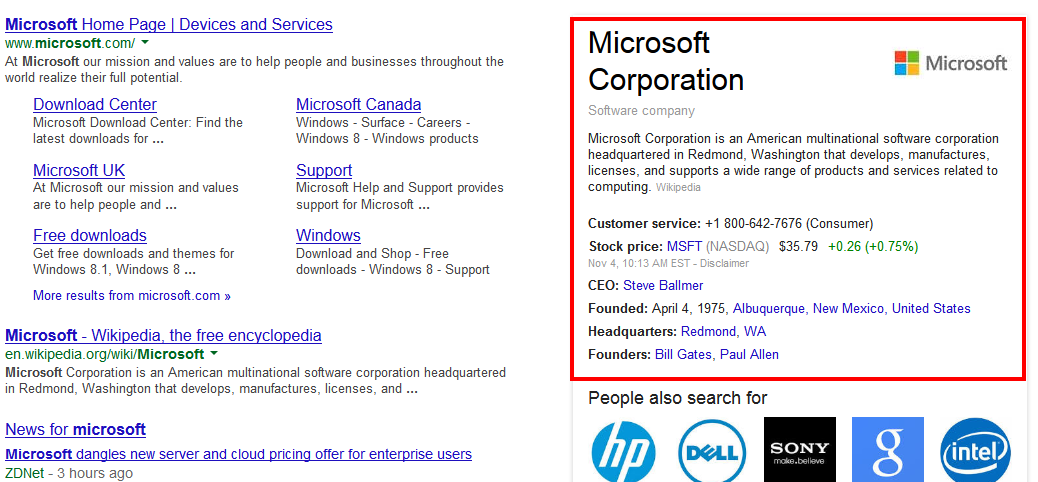Click the Bill Gates founder link
Image resolution: width=1038 pixels, height=482 pixels.
coord(683,354)
